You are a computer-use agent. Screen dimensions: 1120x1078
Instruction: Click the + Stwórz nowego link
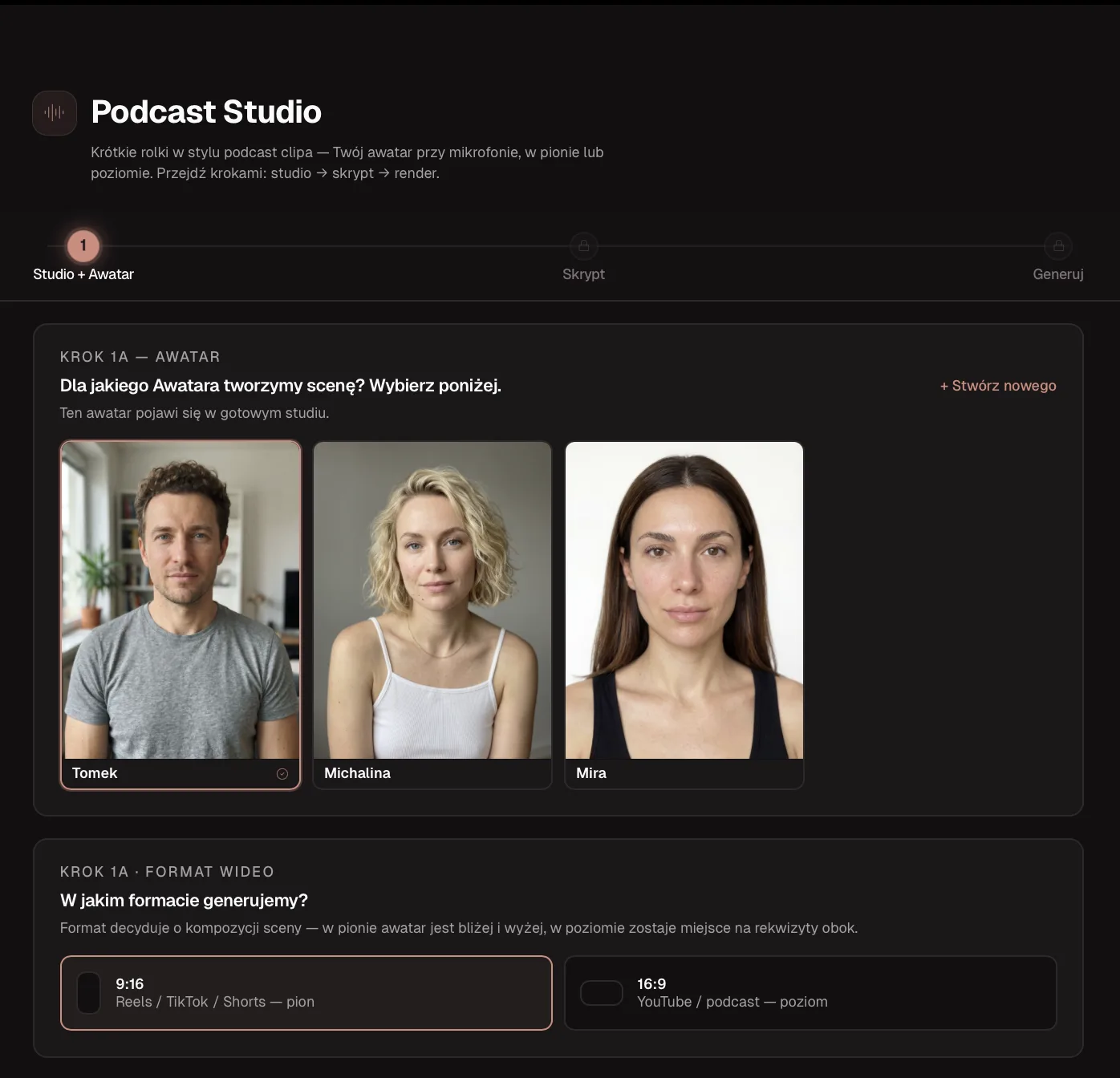[x=997, y=386]
